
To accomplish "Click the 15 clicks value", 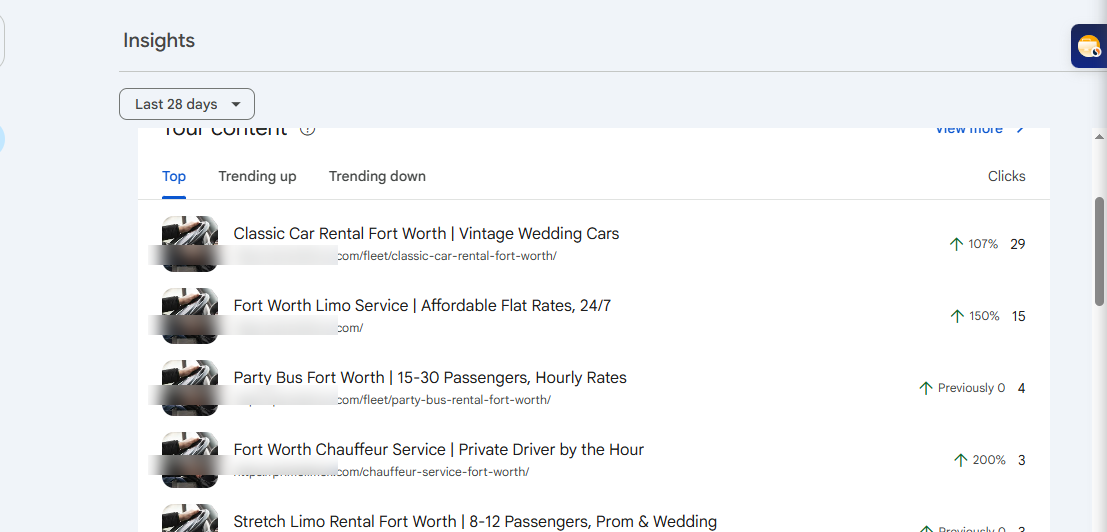I will tap(1018, 316).
